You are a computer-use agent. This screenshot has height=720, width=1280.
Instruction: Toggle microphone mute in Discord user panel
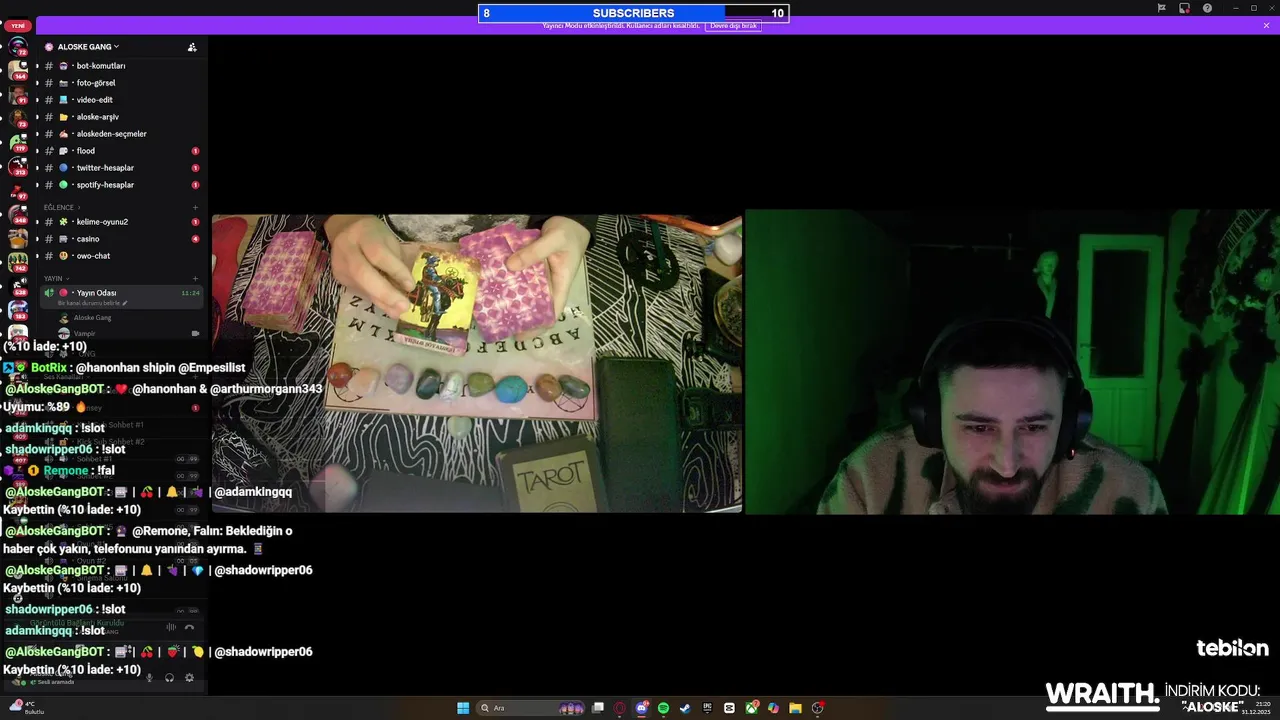pos(150,678)
